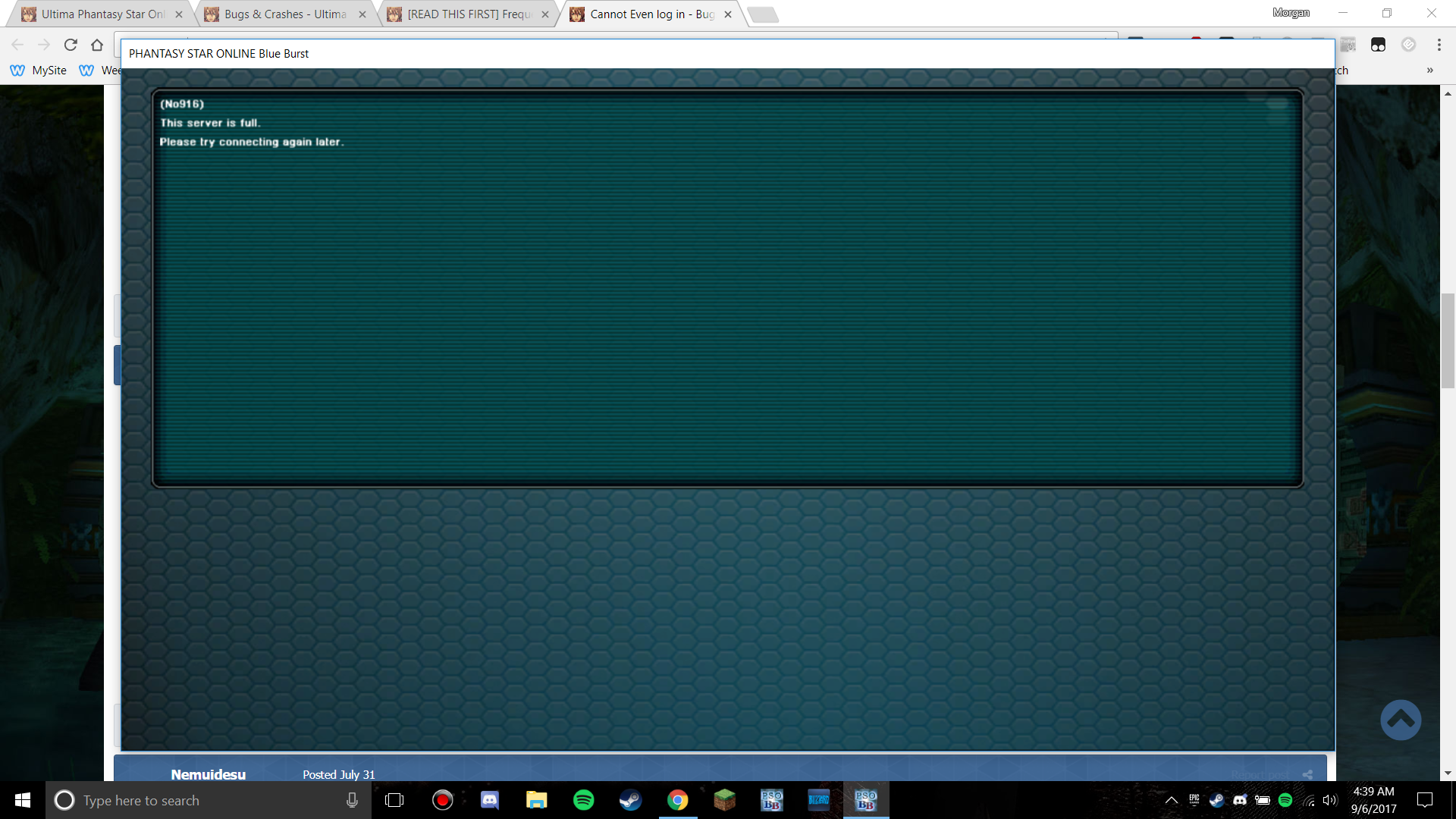Click the PHANTASY STAR ONLINE Blue Burst title bar

tap(727, 54)
